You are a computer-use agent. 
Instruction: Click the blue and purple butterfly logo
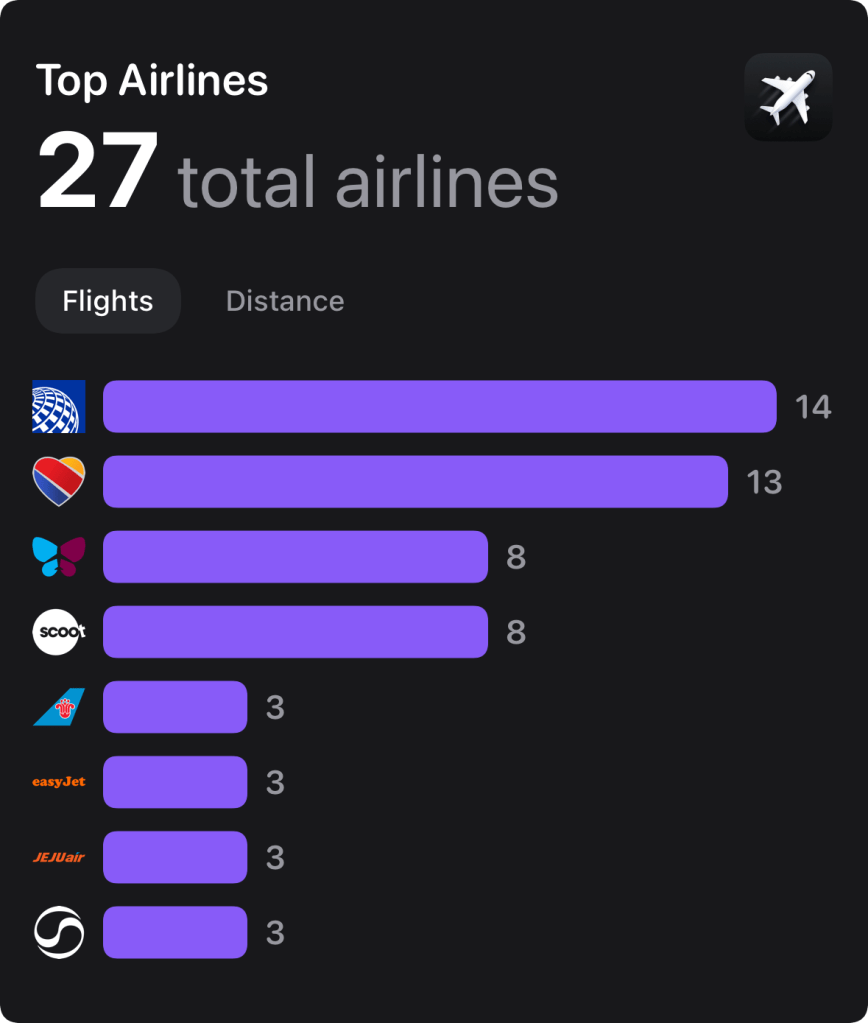(59, 557)
